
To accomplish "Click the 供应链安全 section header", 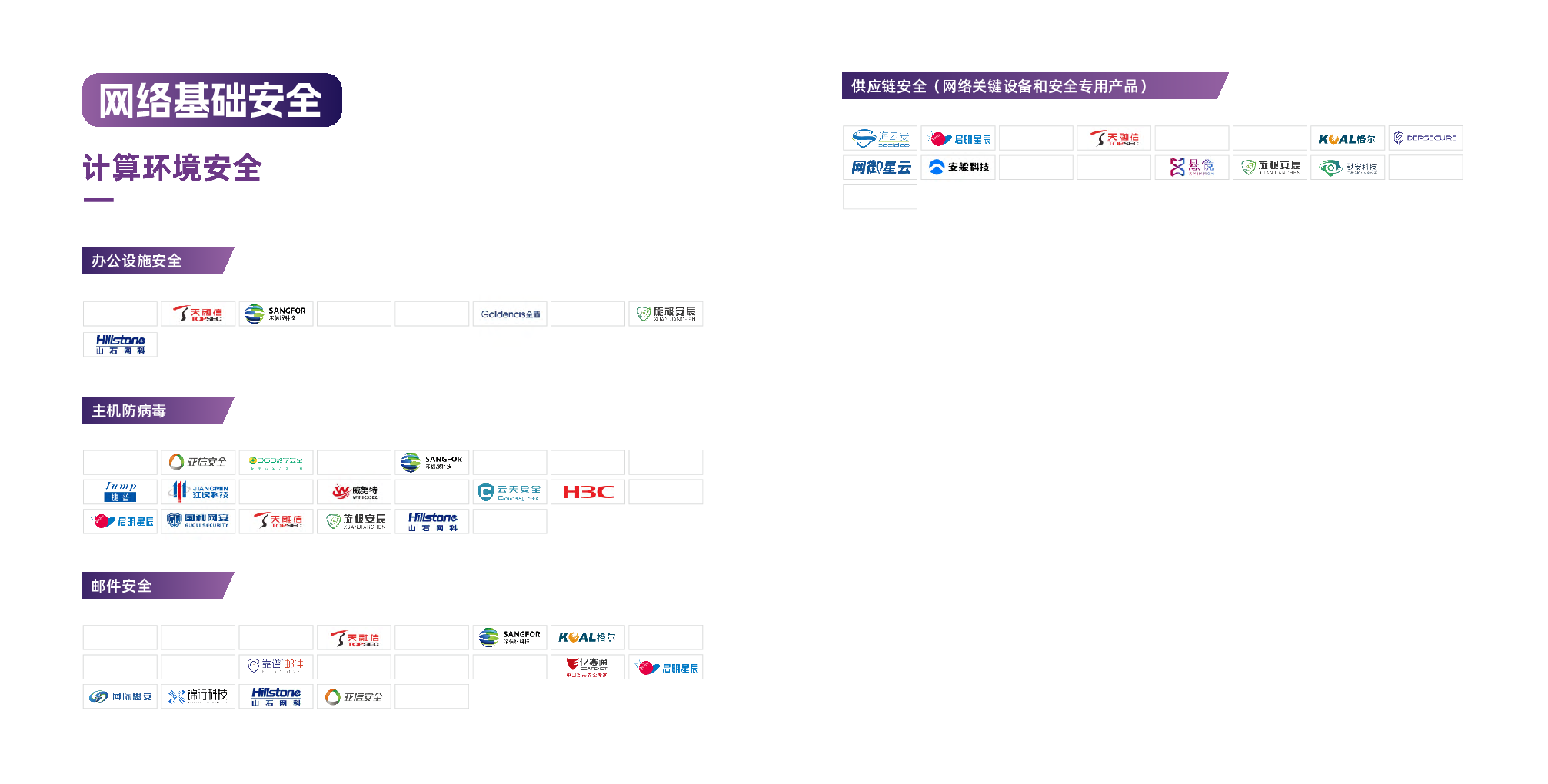I will pos(1034,86).
